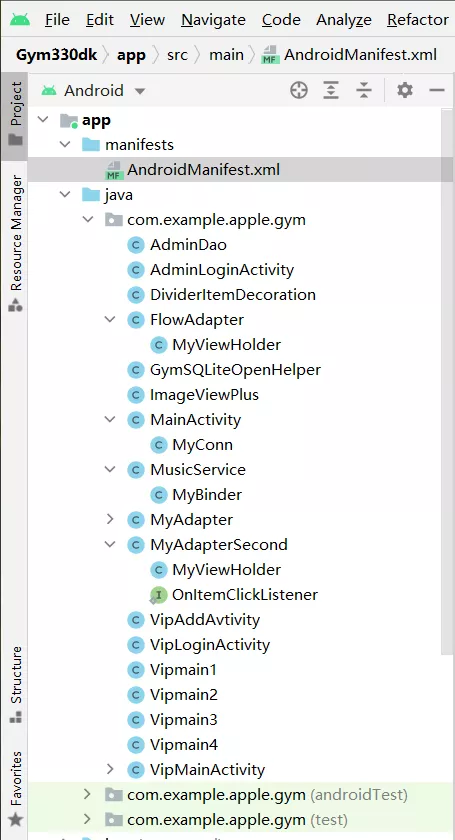The width and height of the screenshot is (455, 840).
Task: Click the Expand All toolbar icon
Action: pyautogui.click(x=331, y=90)
